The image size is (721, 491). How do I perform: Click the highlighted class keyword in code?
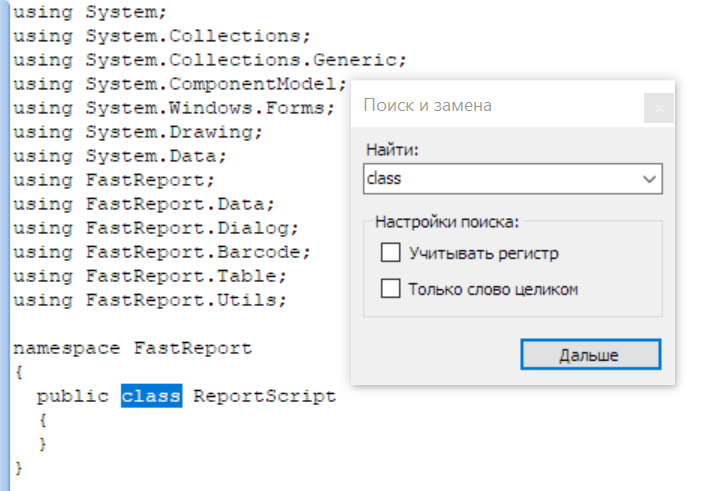(x=151, y=395)
